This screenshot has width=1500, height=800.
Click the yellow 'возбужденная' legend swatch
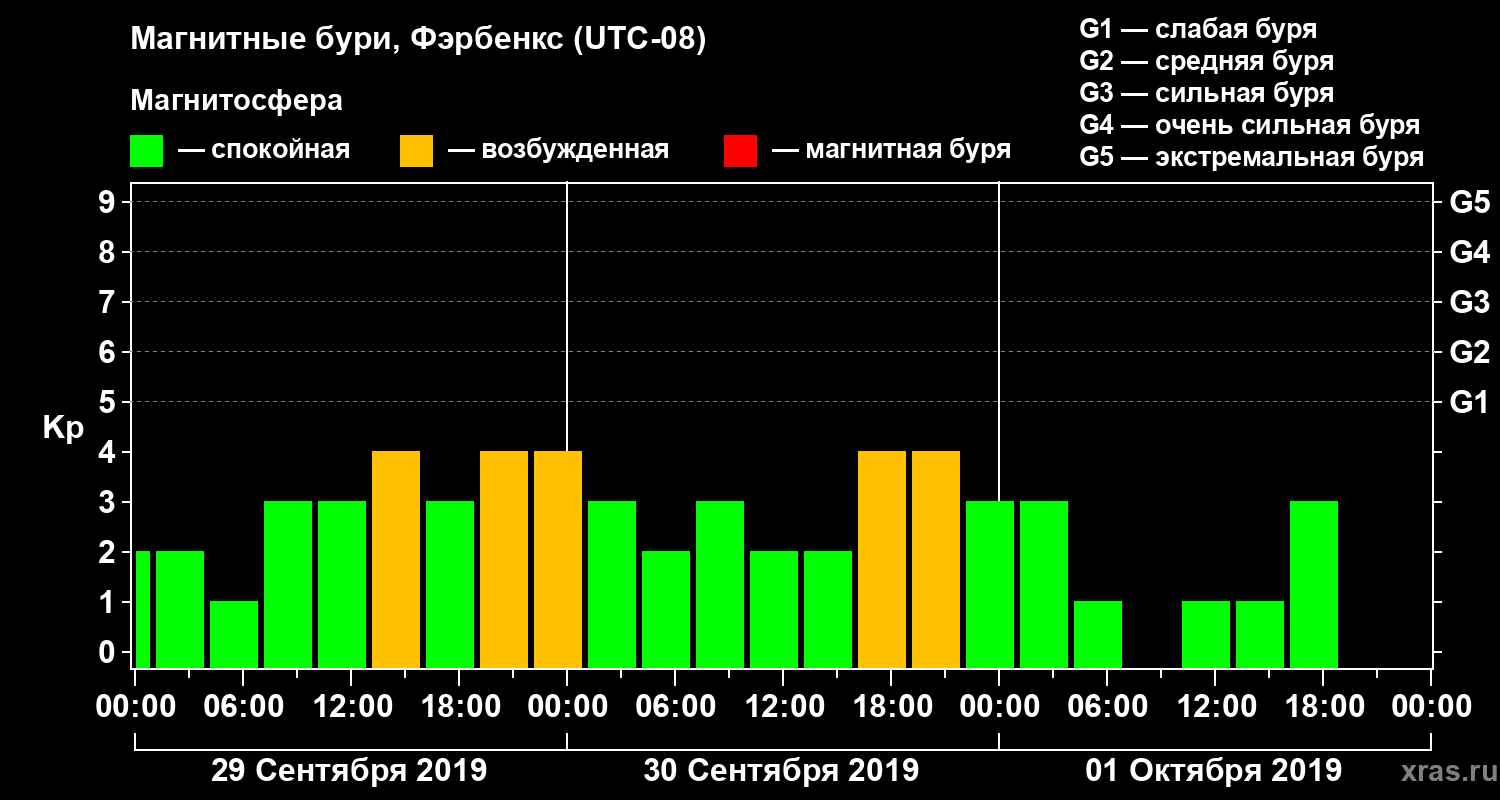[416, 151]
